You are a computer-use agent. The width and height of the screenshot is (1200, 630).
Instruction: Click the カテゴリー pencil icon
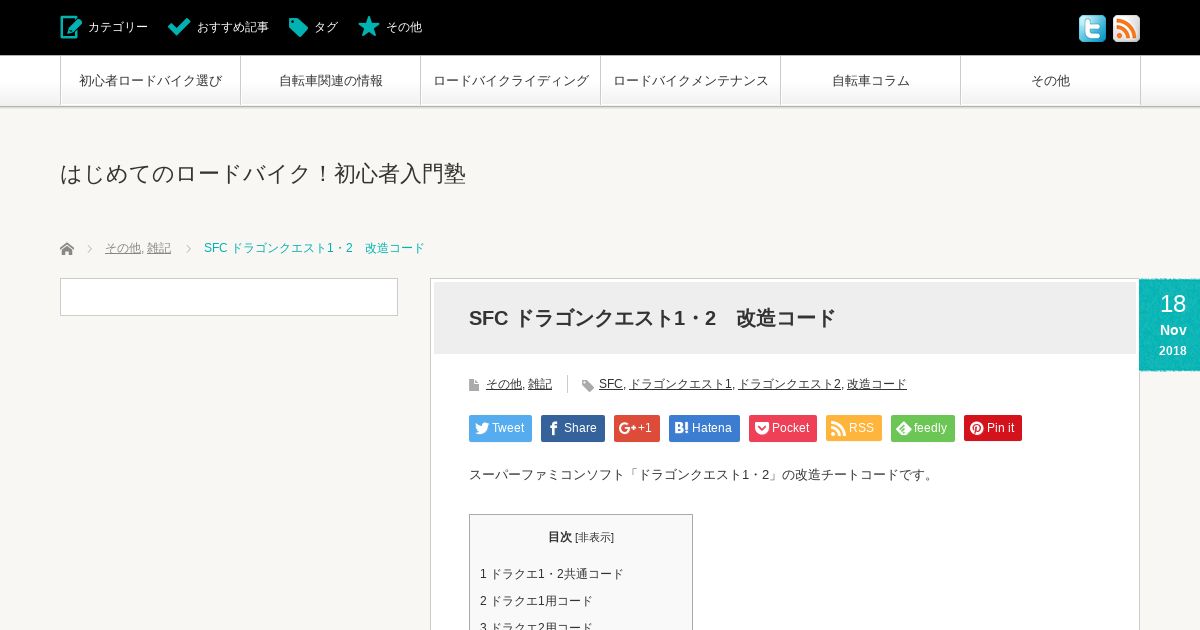(71, 27)
